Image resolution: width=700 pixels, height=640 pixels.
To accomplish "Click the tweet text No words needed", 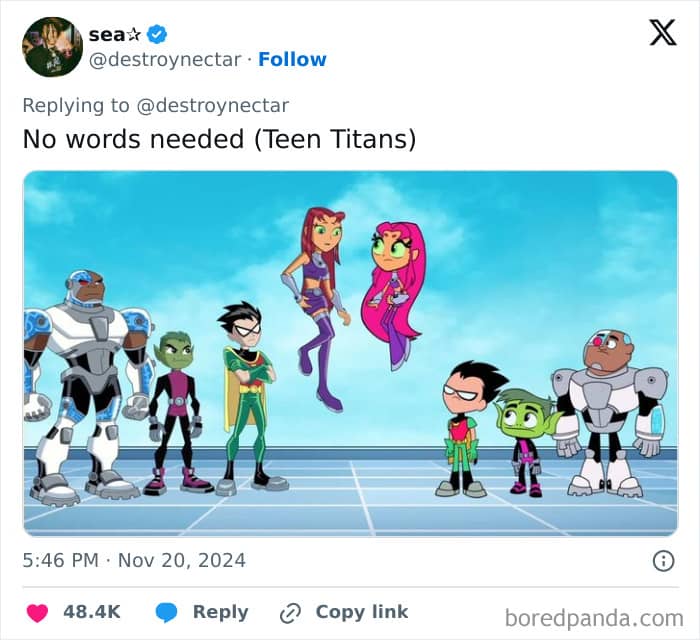I will pos(133,139).
